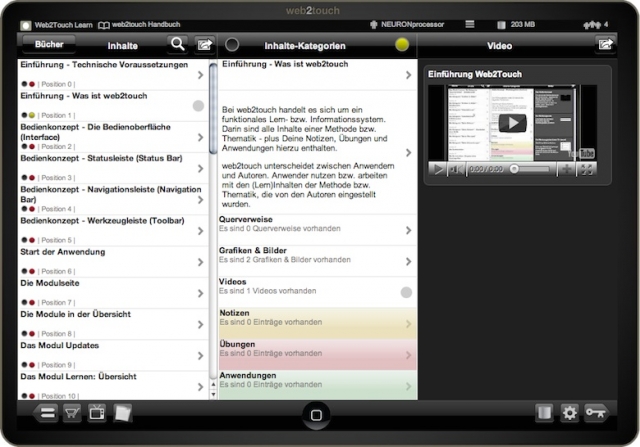The width and height of the screenshot is (640, 447).
Task: Expand Bedienkonzept - Navigationsleiste chevron
Action: point(200,200)
